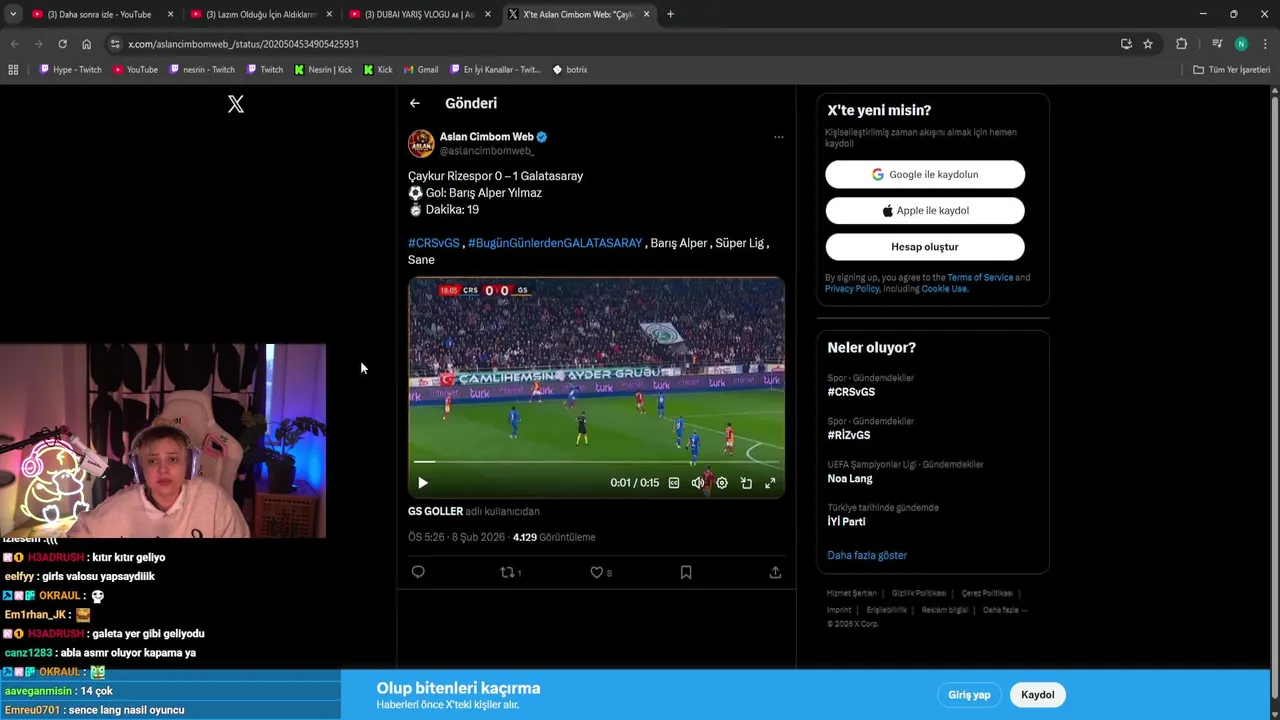Open the GS GOLLER source link

435,511
